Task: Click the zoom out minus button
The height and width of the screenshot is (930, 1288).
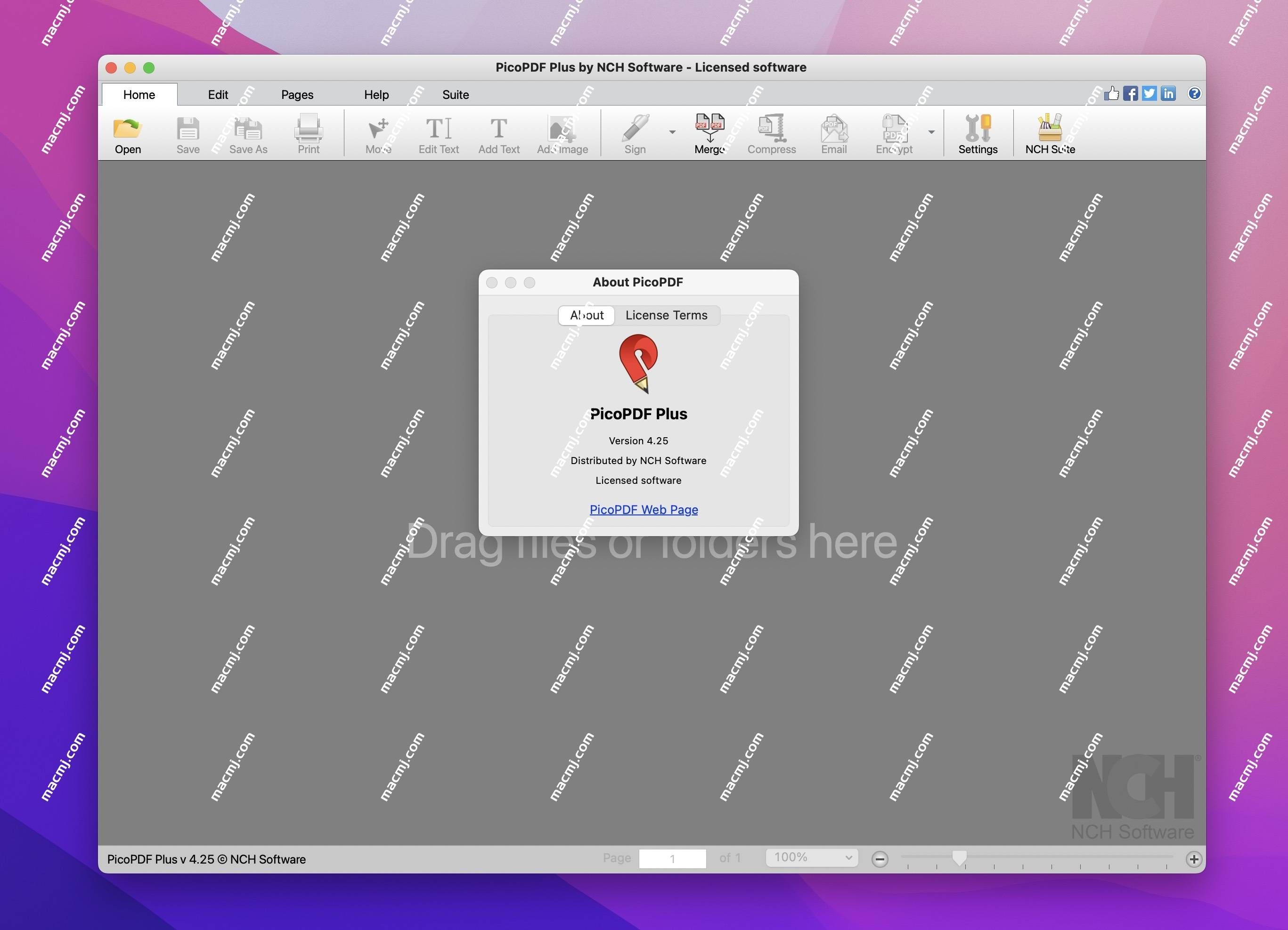Action: click(x=880, y=859)
